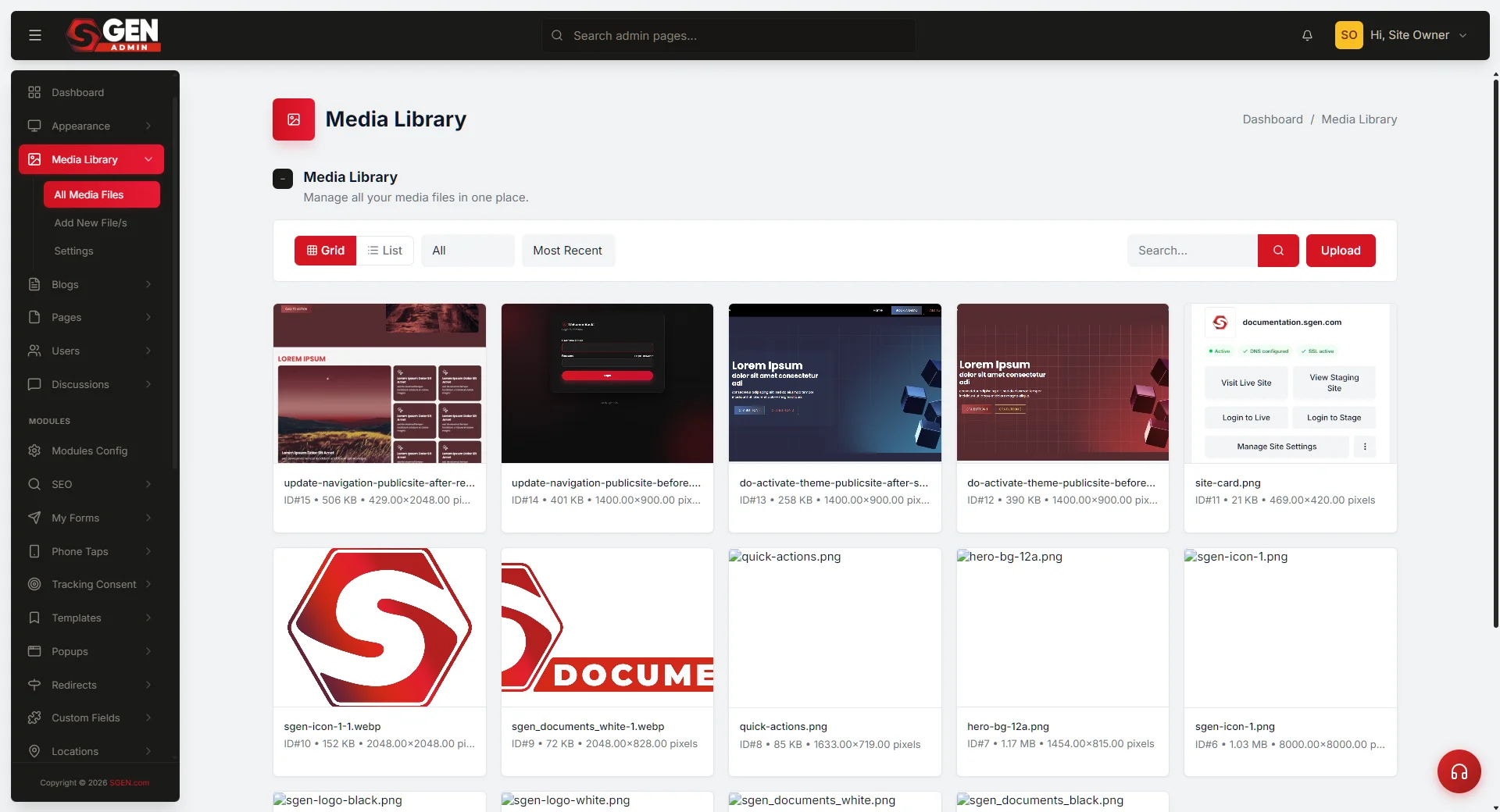
Task: Click the red Media Library title icon
Action: pyautogui.click(x=294, y=119)
